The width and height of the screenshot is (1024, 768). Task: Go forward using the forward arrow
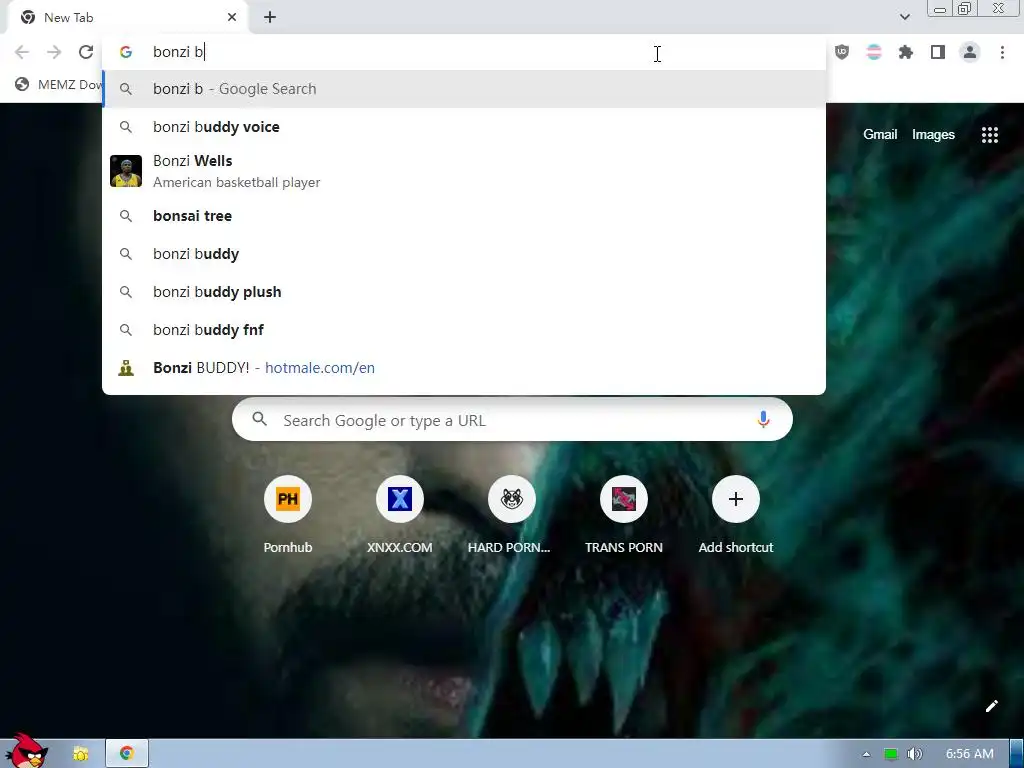click(54, 52)
